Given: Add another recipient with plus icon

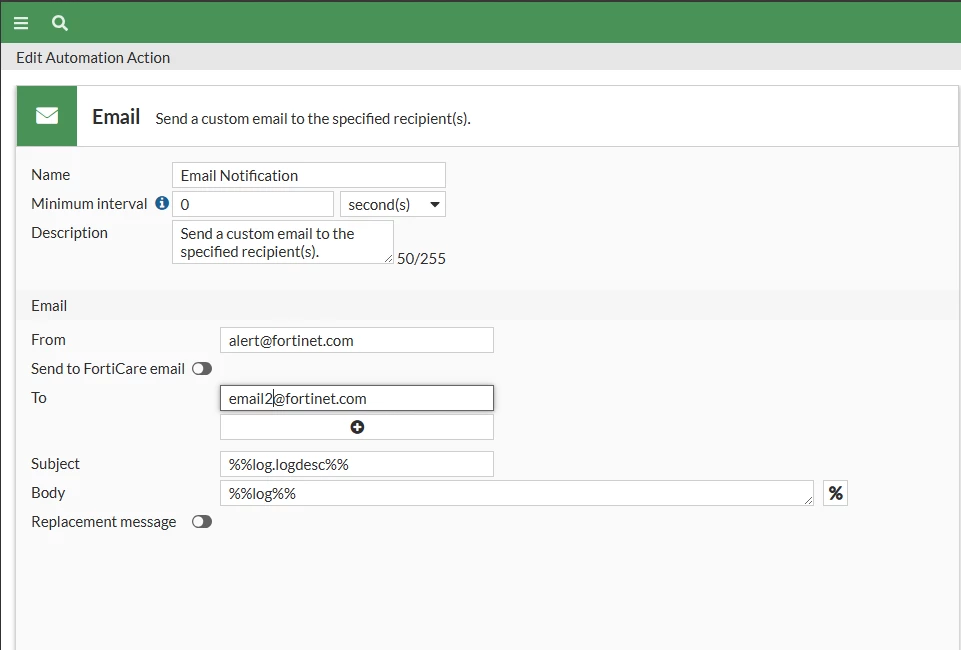Looking at the screenshot, I should (357, 427).
